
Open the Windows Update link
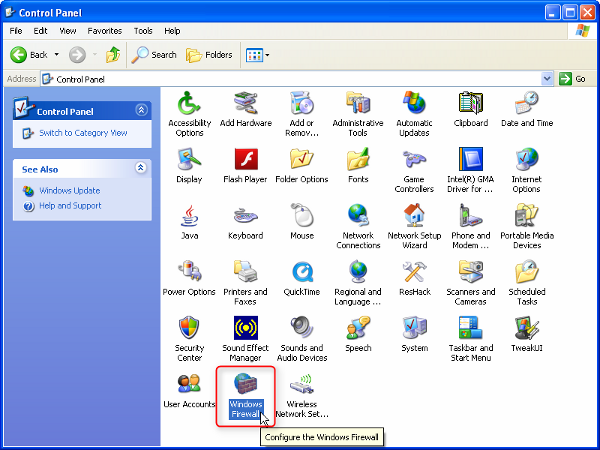pos(70,191)
